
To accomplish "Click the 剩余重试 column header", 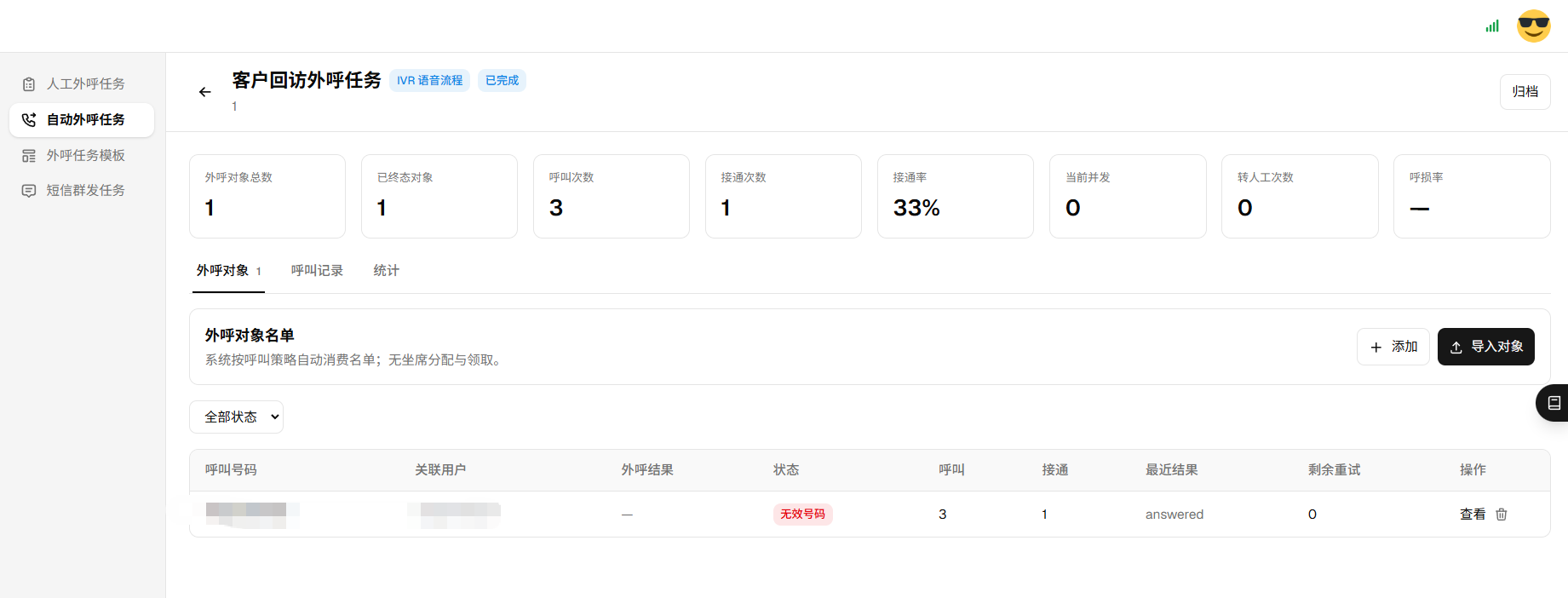I will (1335, 470).
